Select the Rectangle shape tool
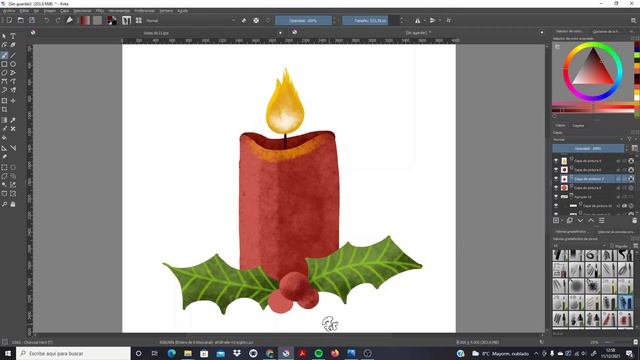Image resolution: width=640 pixels, height=360 pixels. (4, 64)
